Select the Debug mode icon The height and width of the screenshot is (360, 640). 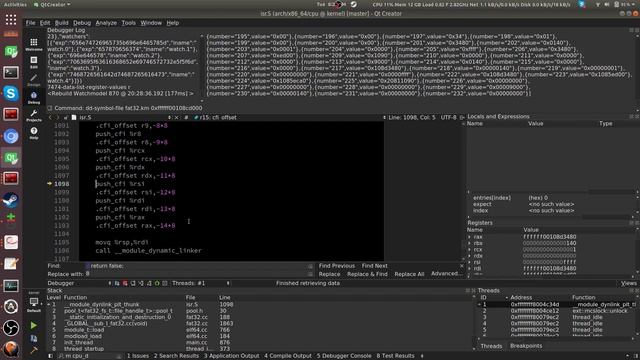(33, 98)
